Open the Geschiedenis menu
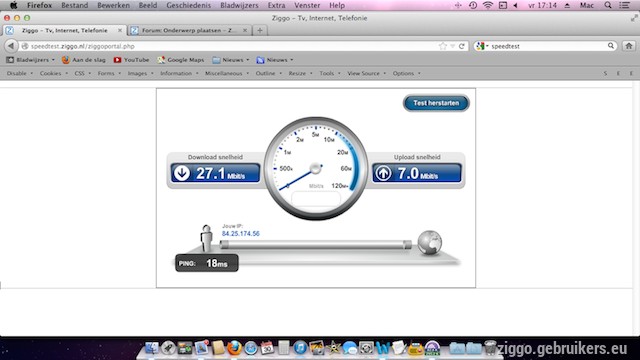Image resolution: width=640 pixels, height=360 pixels. (189, 5)
